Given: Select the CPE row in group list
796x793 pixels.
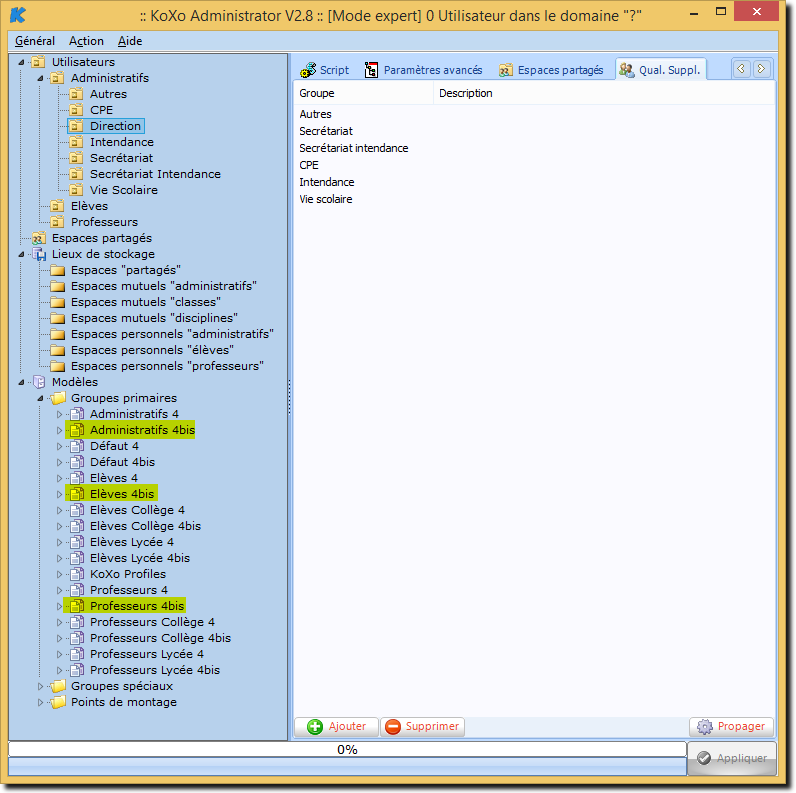Looking at the screenshot, I should pos(309,165).
